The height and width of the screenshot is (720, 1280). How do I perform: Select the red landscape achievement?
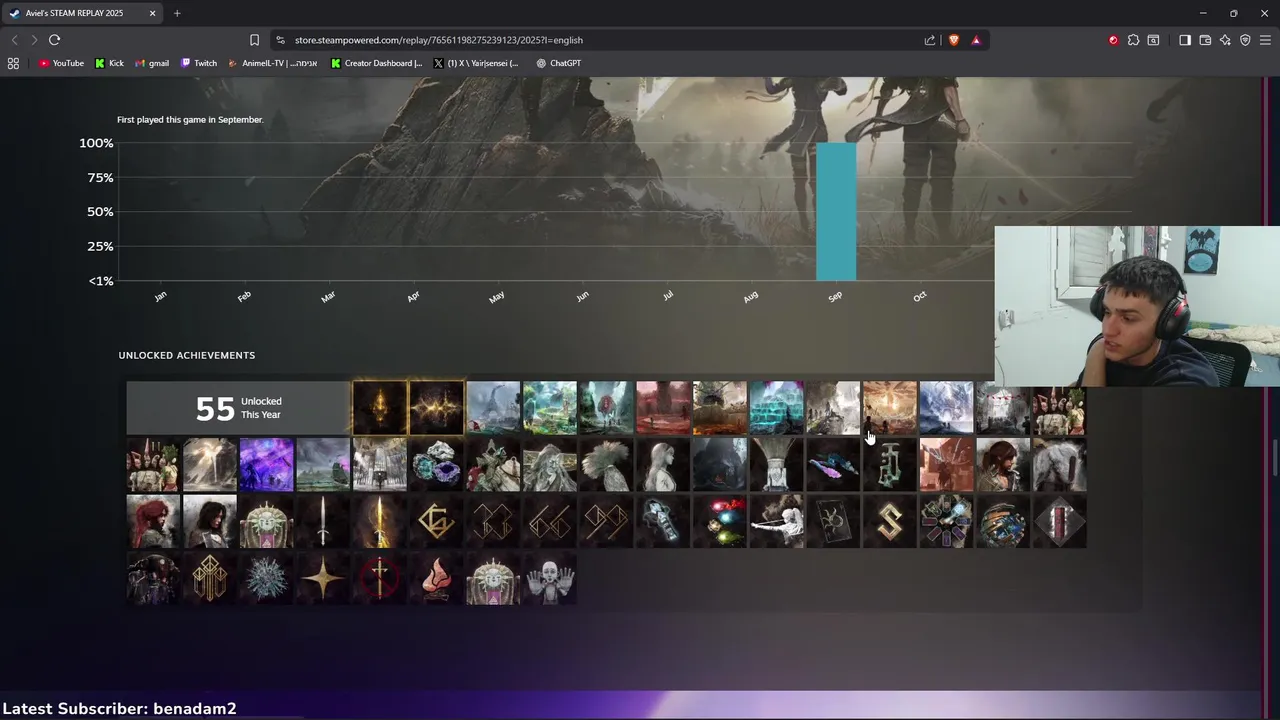[x=663, y=408]
